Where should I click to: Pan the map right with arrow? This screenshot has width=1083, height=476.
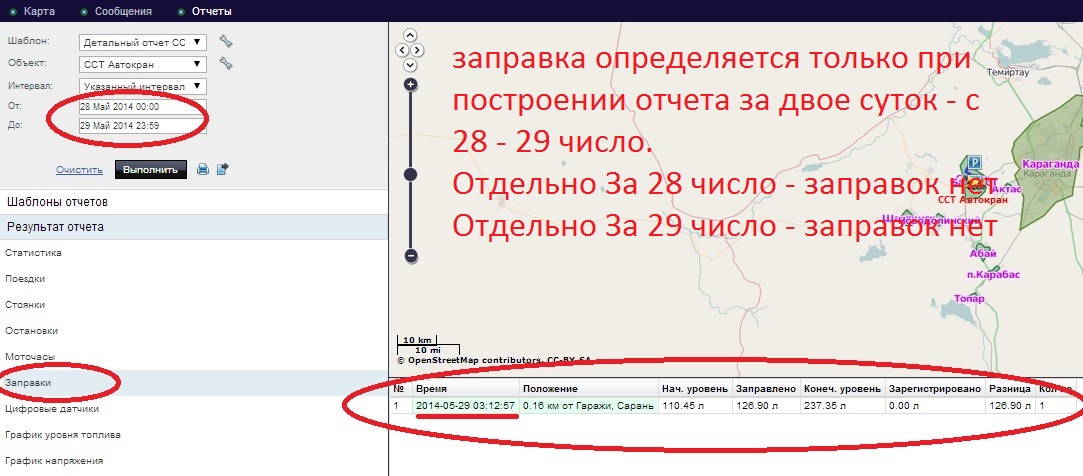418,49
